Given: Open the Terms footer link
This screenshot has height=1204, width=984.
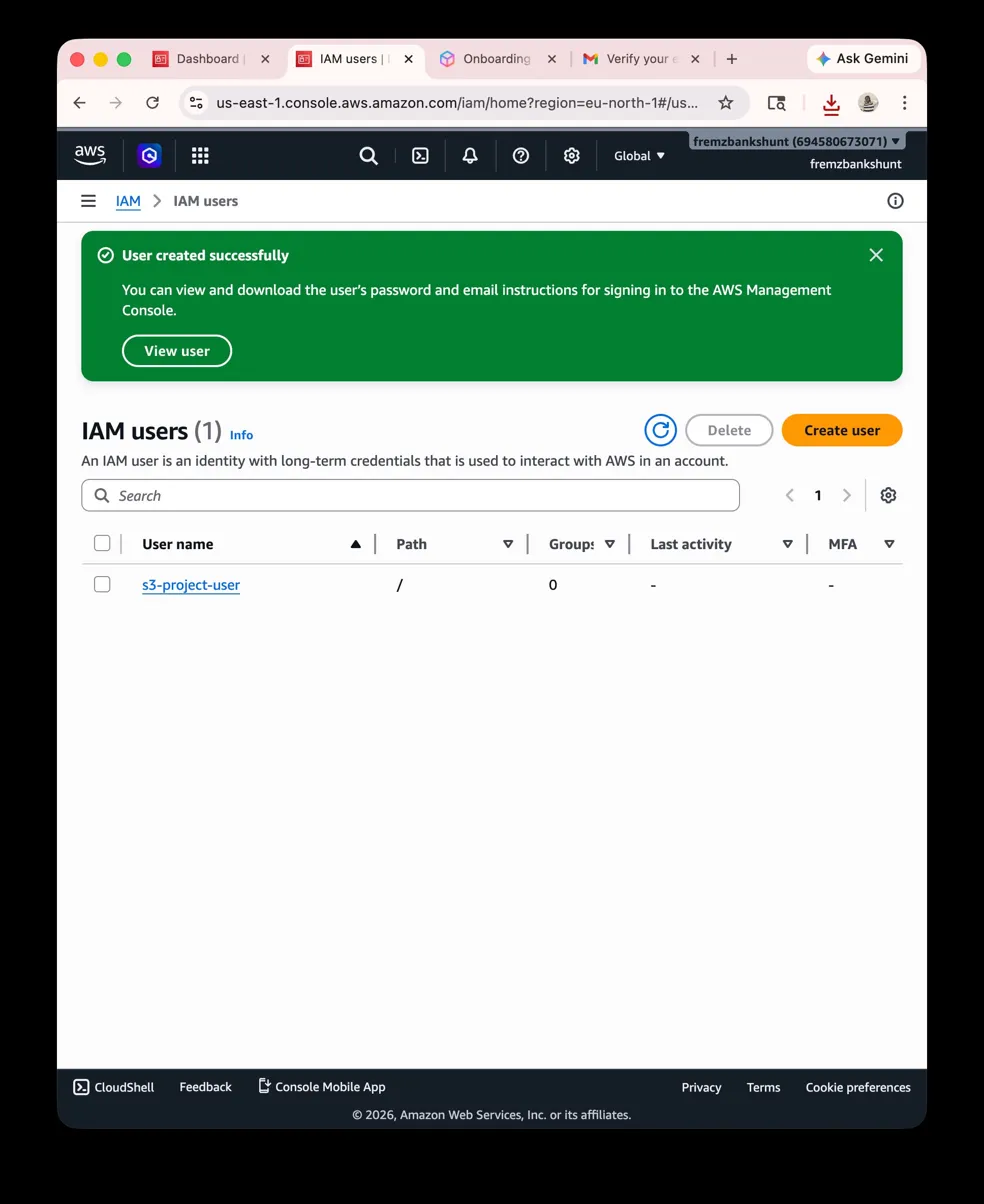Looking at the screenshot, I should pyautogui.click(x=763, y=1087).
